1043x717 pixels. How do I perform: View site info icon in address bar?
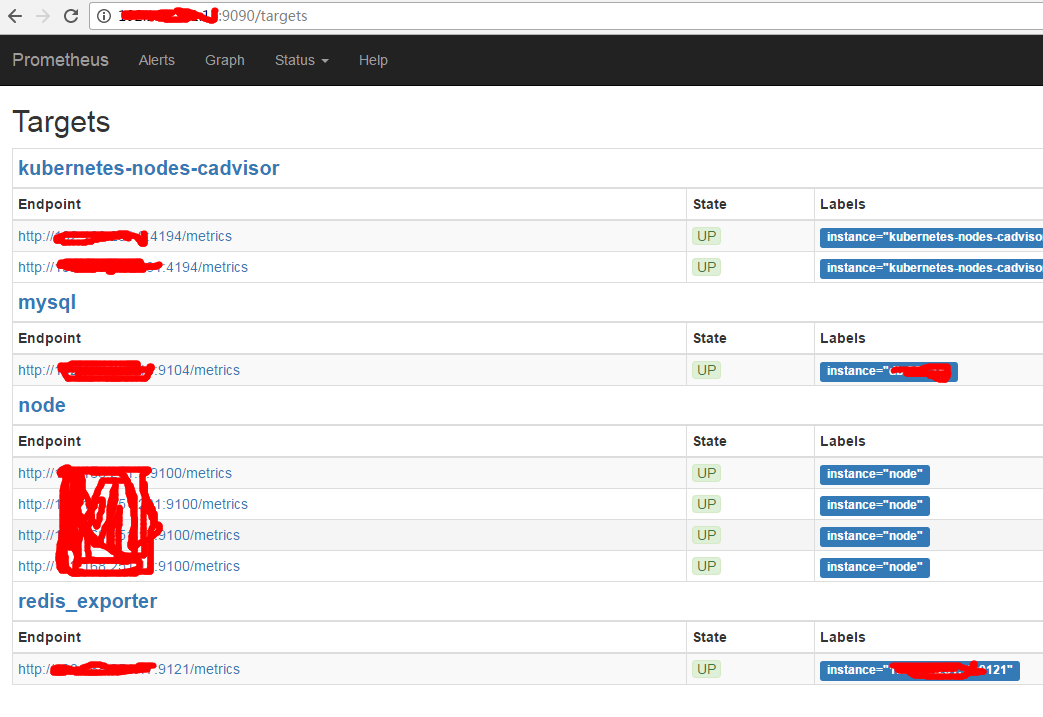(x=104, y=16)
